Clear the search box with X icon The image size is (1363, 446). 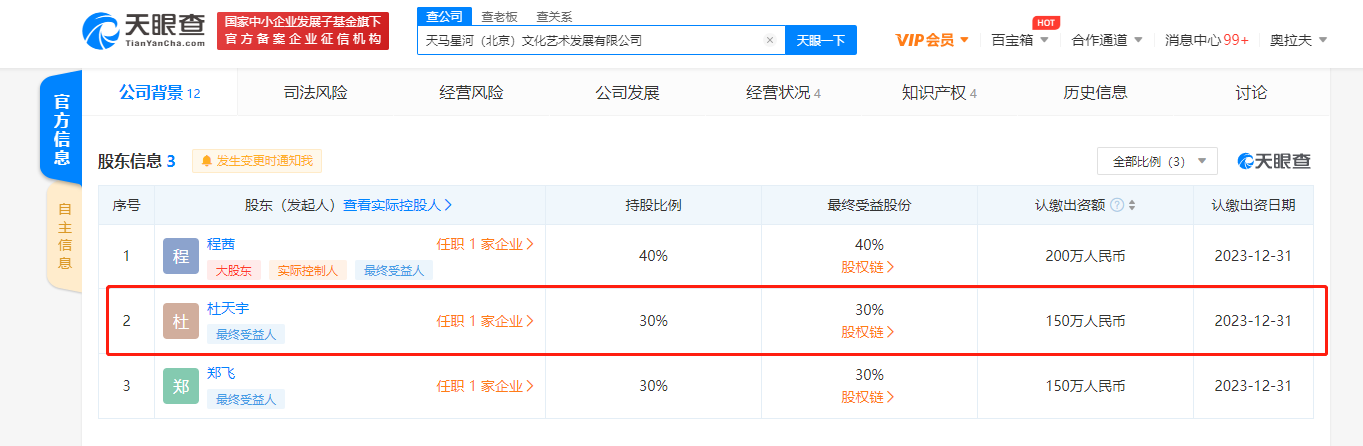(770, 41)
